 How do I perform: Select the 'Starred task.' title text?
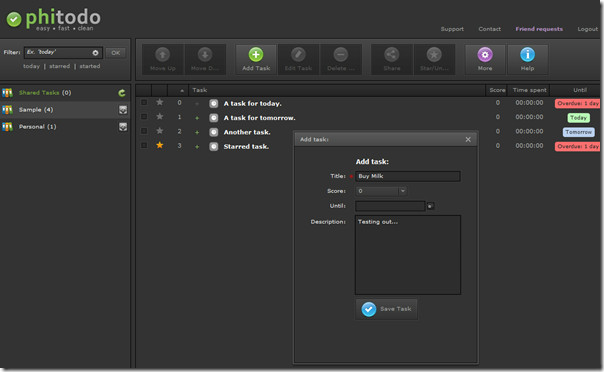(x=246, y=146)
